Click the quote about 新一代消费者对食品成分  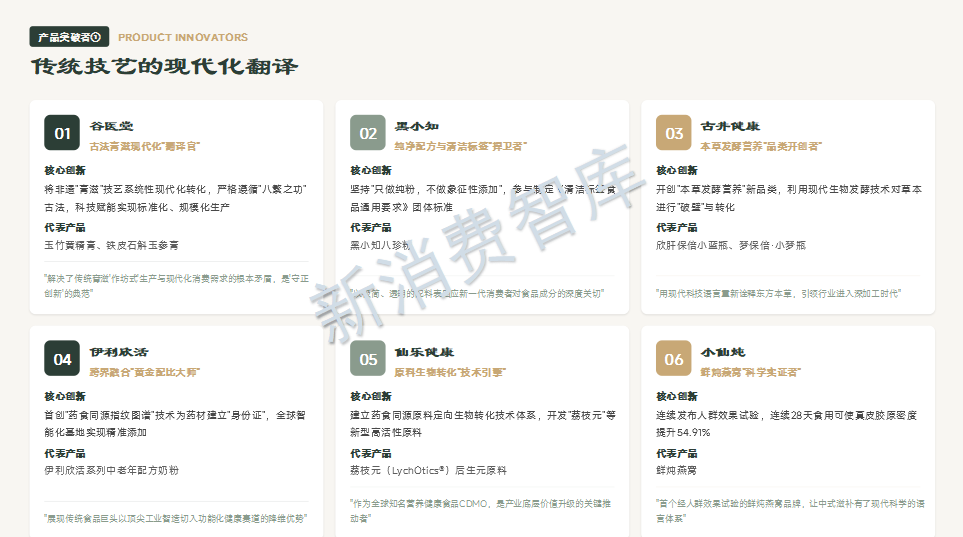pos(477,294)
